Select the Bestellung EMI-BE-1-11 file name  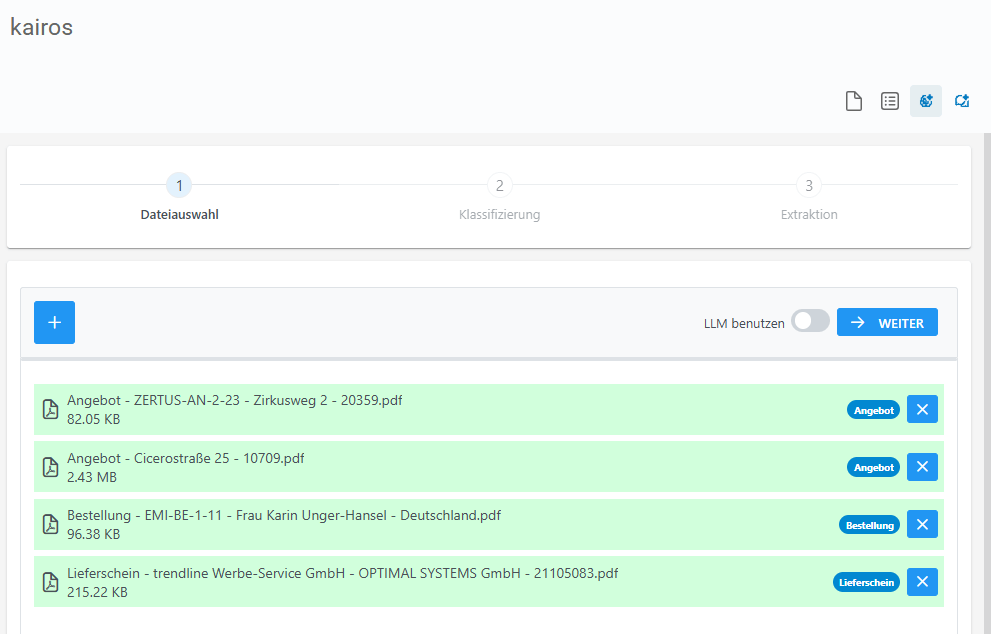(x=284, y=516)
